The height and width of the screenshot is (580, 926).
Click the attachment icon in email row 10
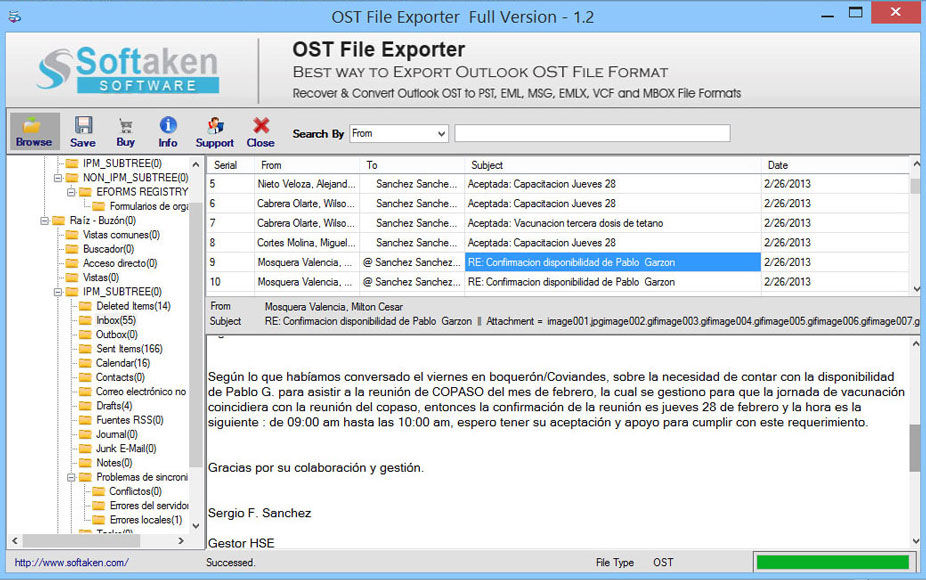pyautogui.click(x=367, y=282)
